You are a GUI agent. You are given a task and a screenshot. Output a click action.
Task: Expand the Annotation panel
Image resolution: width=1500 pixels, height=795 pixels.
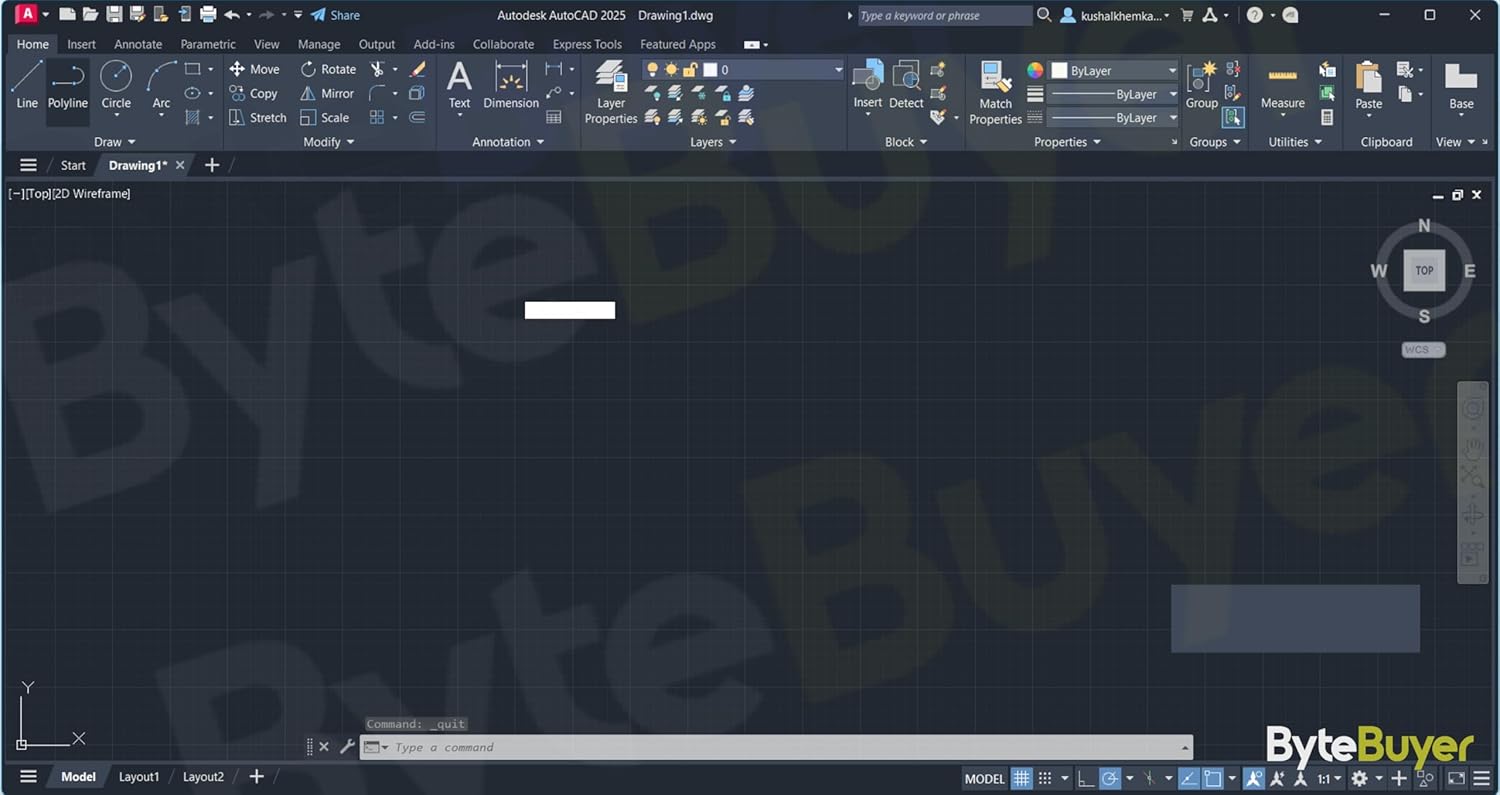point(508,142)
